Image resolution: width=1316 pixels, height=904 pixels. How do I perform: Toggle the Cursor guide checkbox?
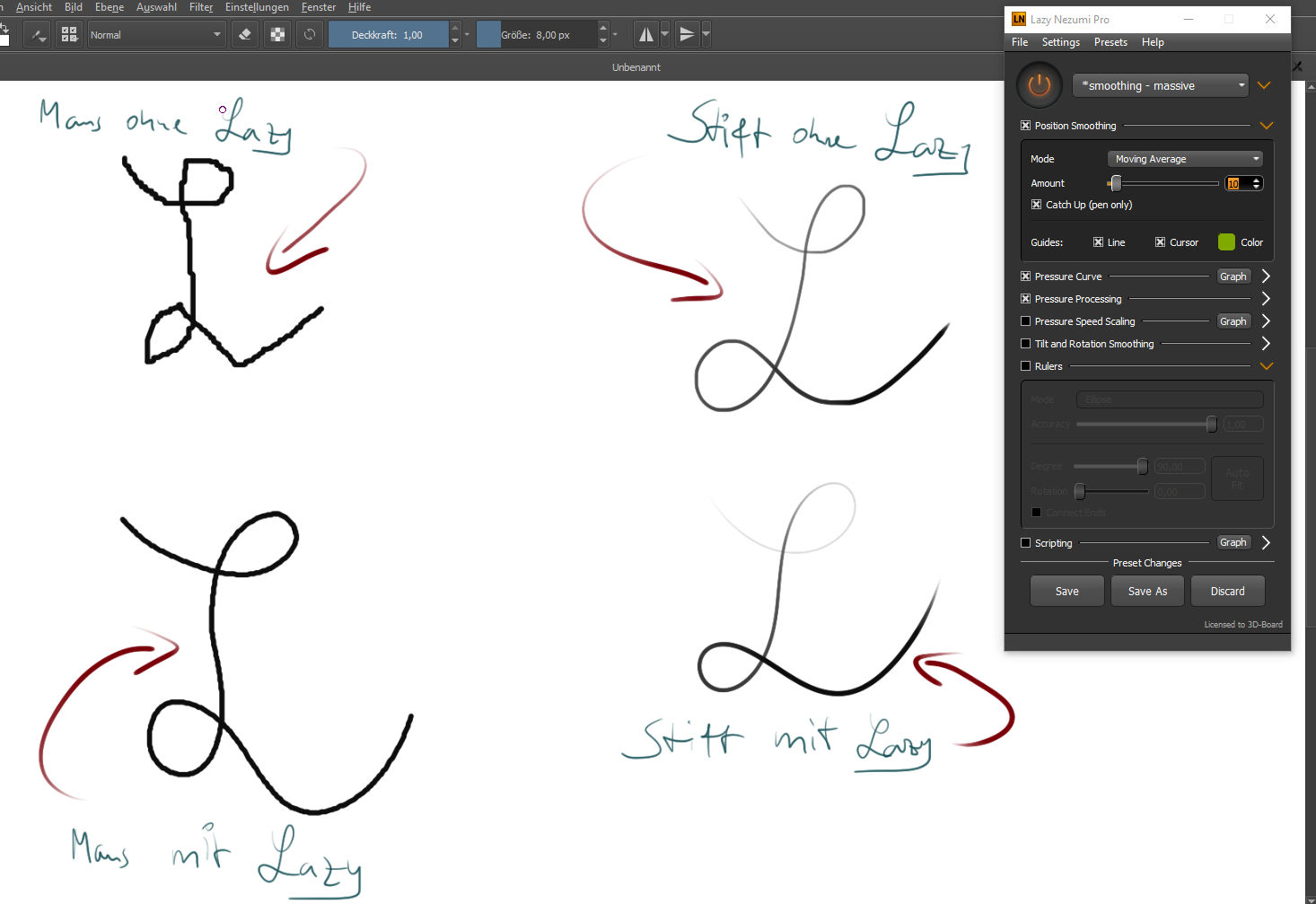point(1160,242)
